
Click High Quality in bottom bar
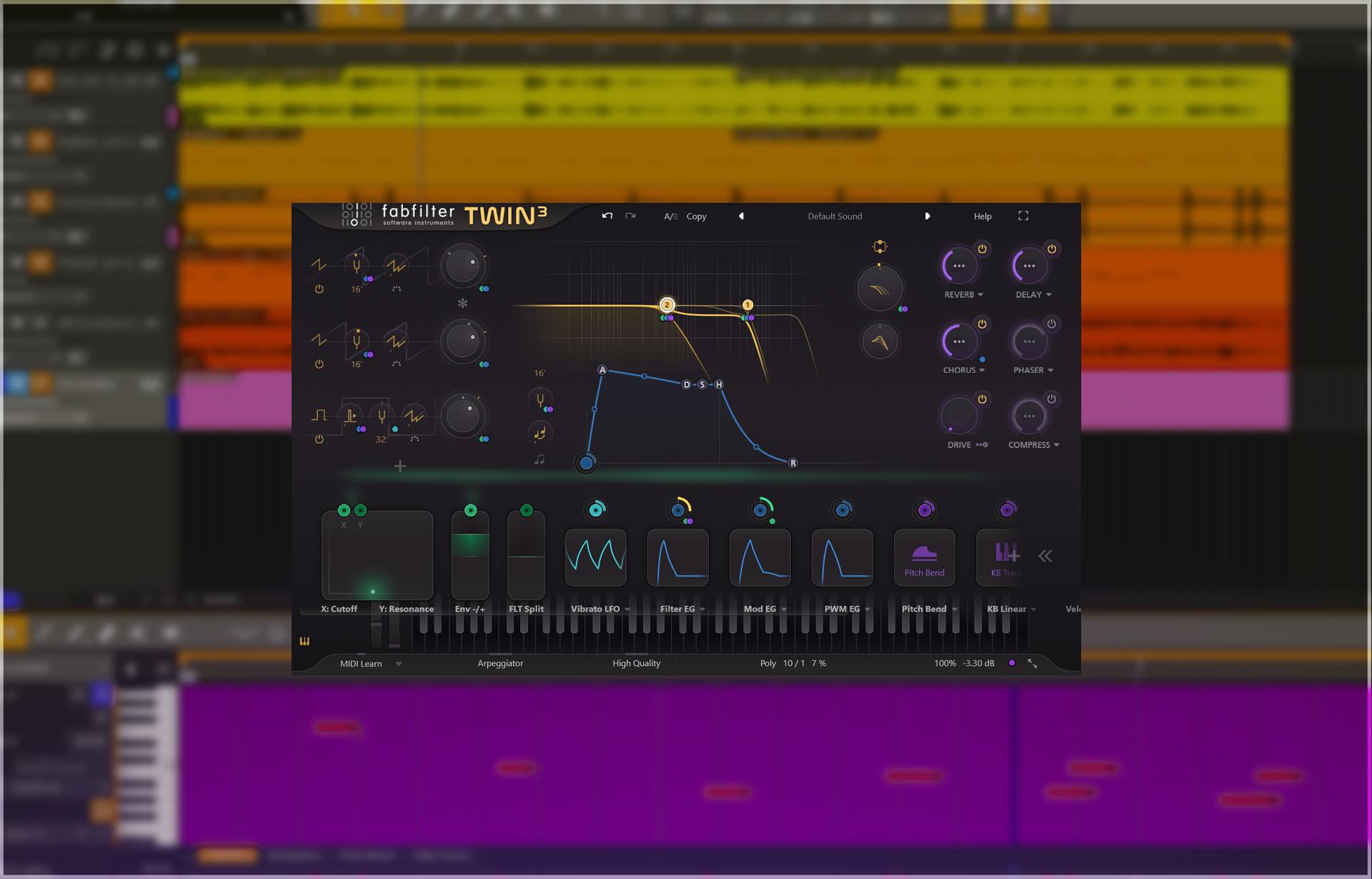click(636, 663)
